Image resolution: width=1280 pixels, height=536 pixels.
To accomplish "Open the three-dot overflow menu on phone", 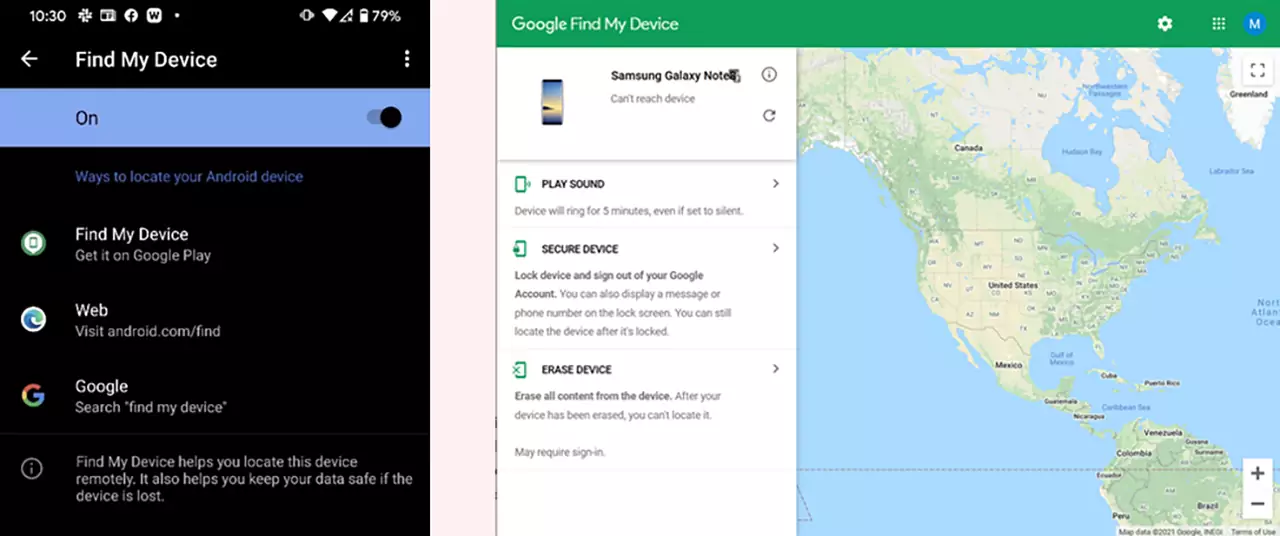I will coord(406,59).
